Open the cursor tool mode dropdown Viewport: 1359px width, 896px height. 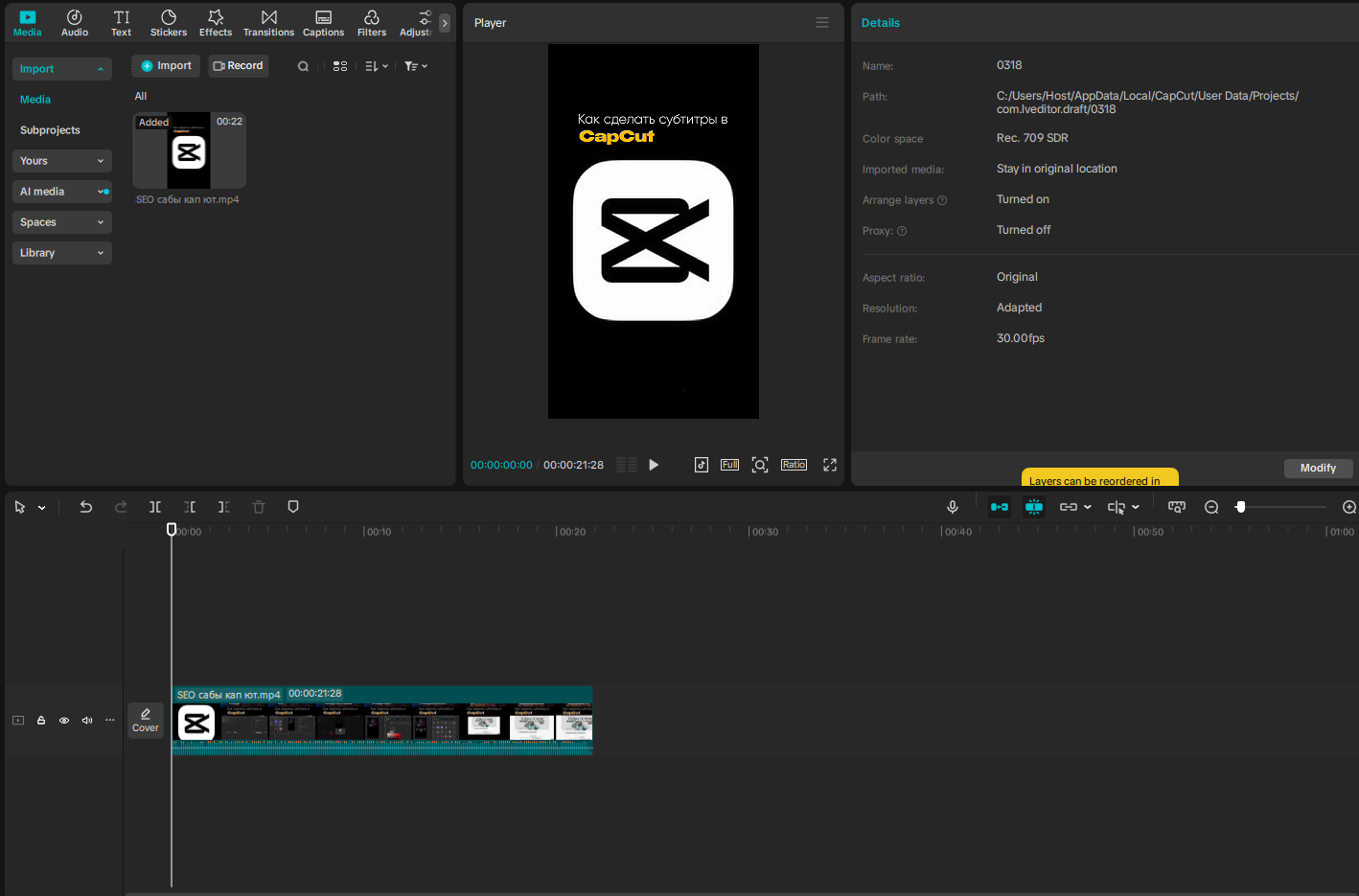[x=42, y=508]
